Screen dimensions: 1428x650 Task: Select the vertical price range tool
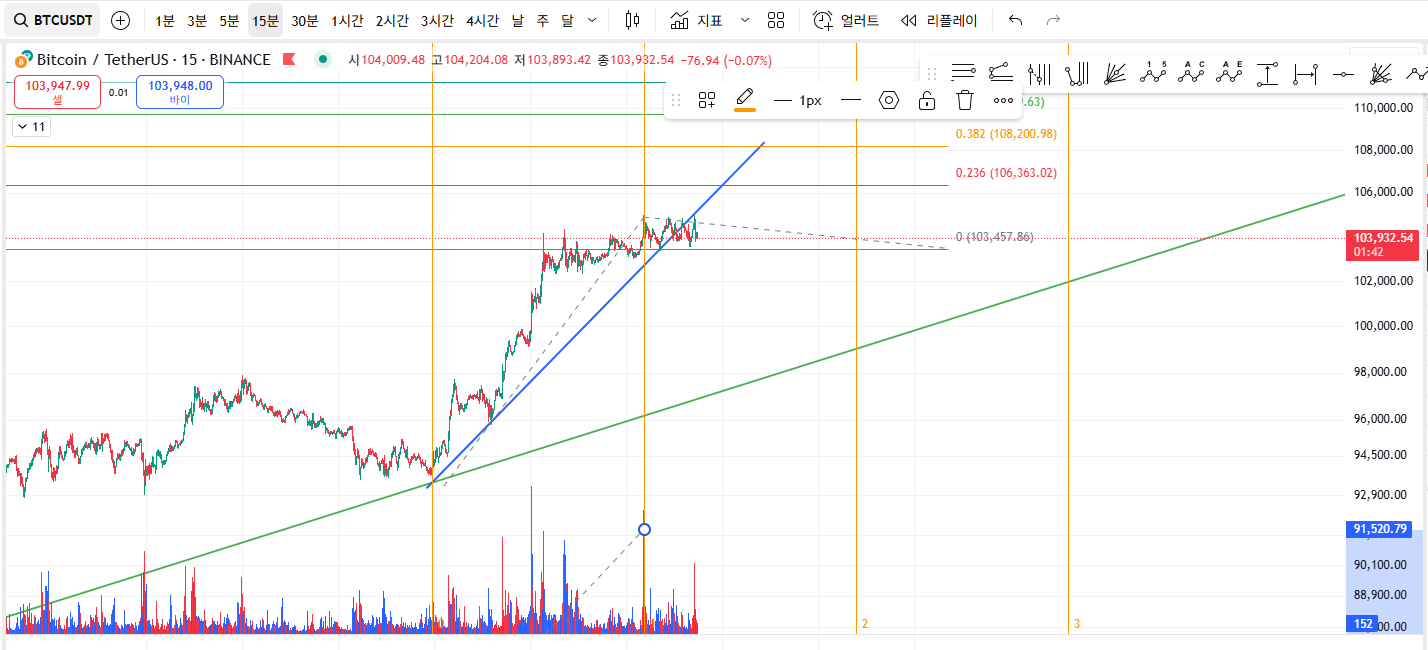pyautogui.click(x=1267, y=72)
